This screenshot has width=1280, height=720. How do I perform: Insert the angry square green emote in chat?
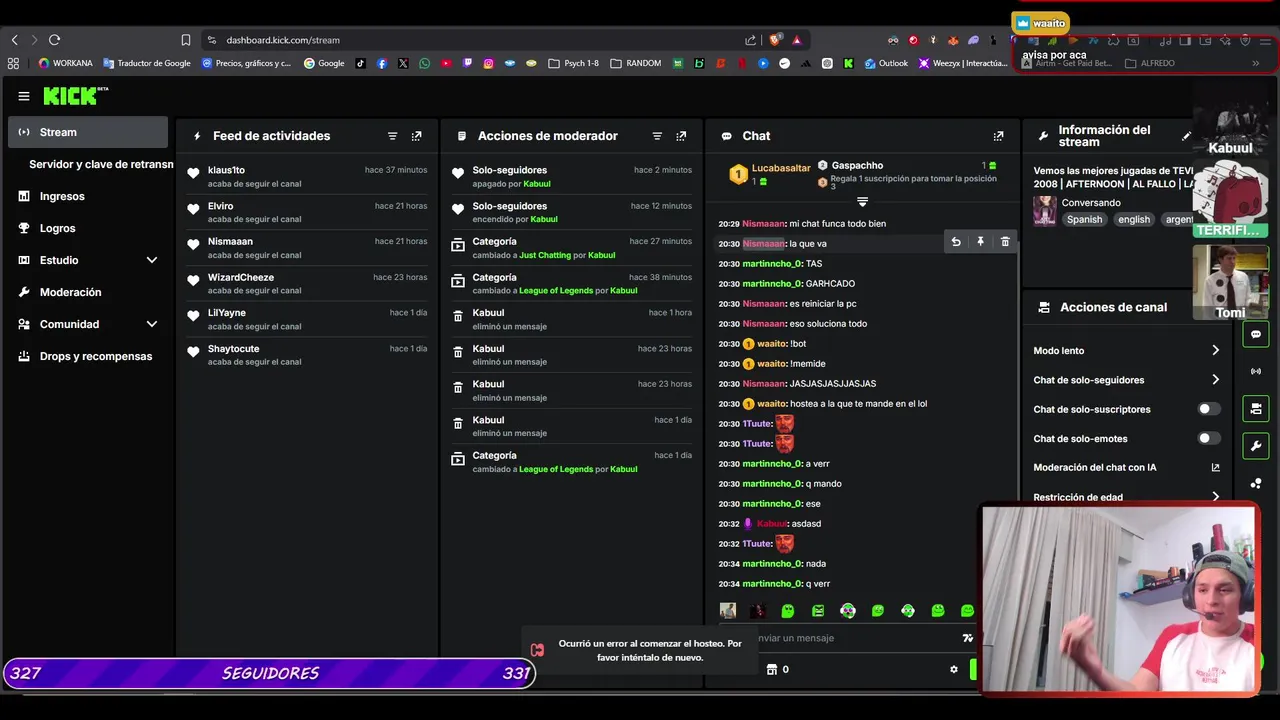(x=818, y=611)
